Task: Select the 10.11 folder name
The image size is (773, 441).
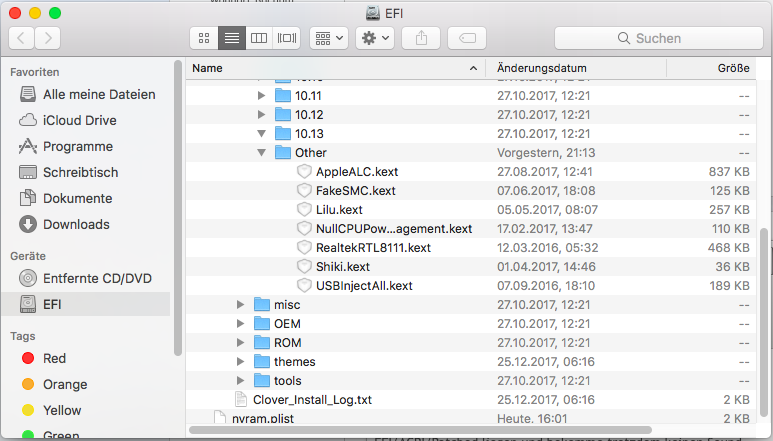Action: [308, 96]
